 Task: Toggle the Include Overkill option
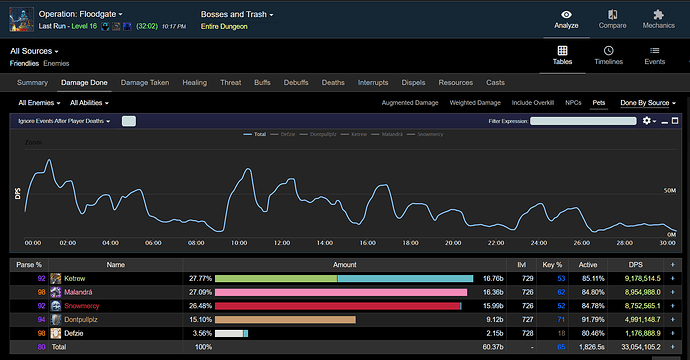point(532,103)
